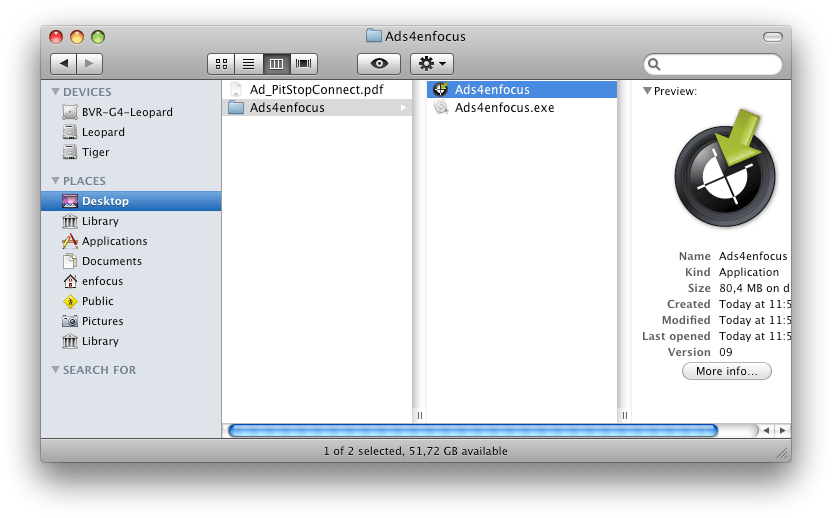
Task: Click the More info... button
Action: pos(726,371)
